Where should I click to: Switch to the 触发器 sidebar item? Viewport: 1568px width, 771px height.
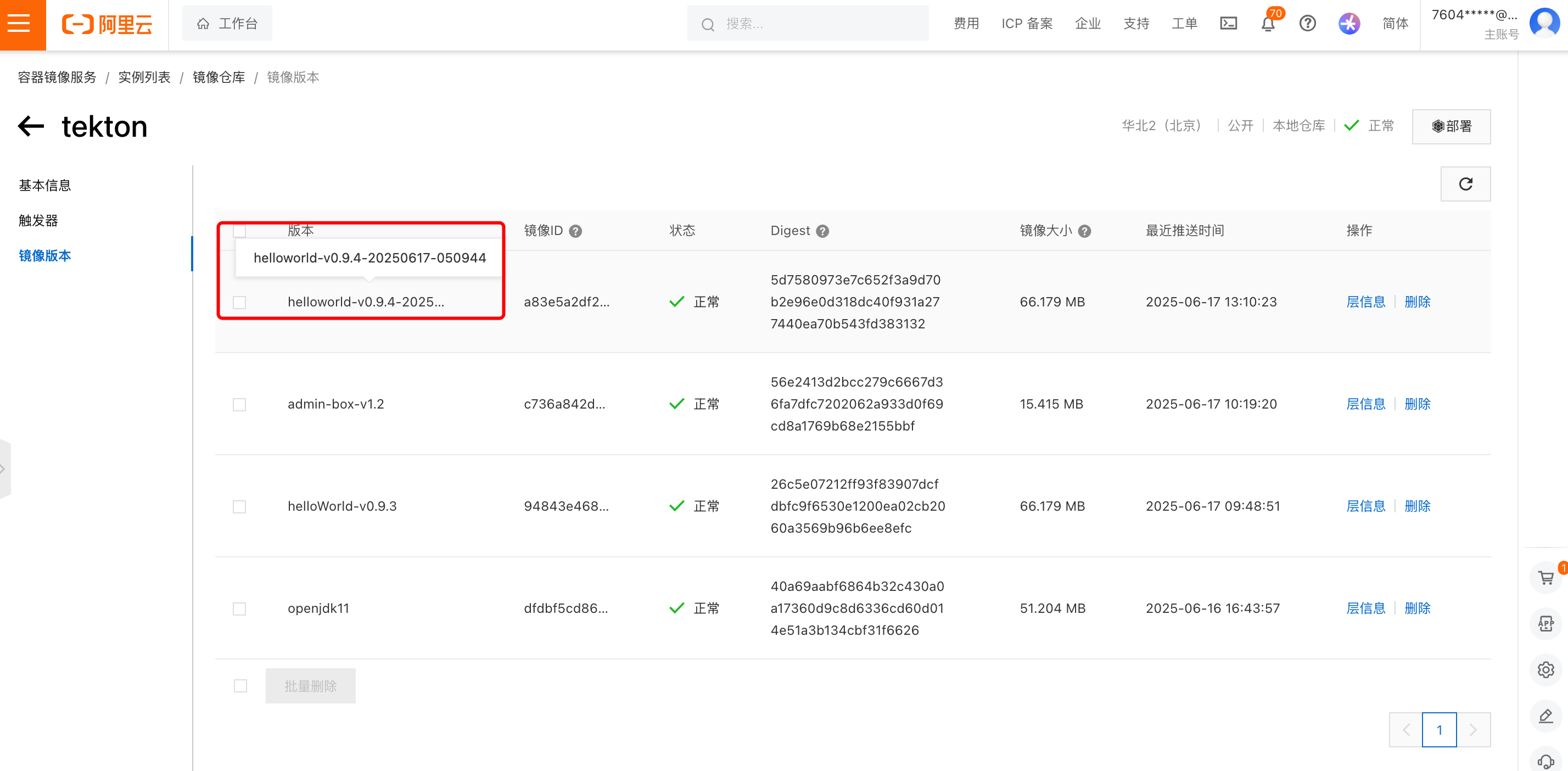pyautogui.click(x=38, y=220)
